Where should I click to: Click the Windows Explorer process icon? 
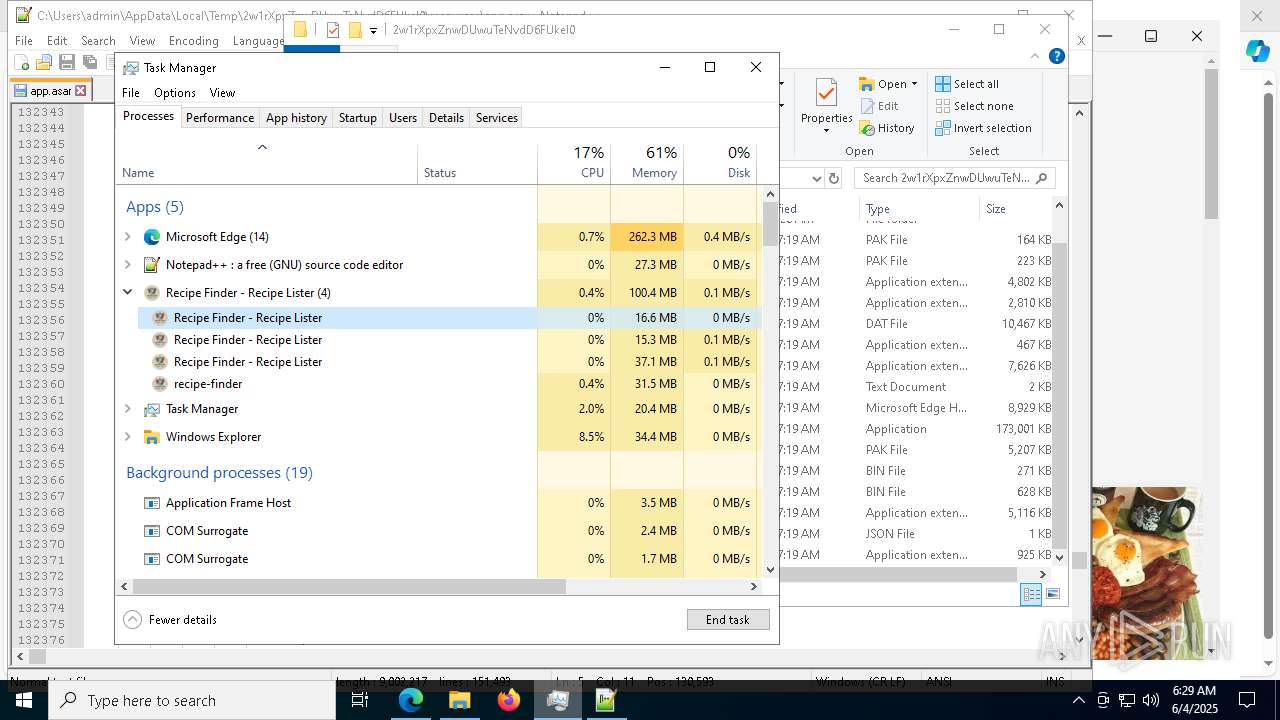click(x=152, y=437)
